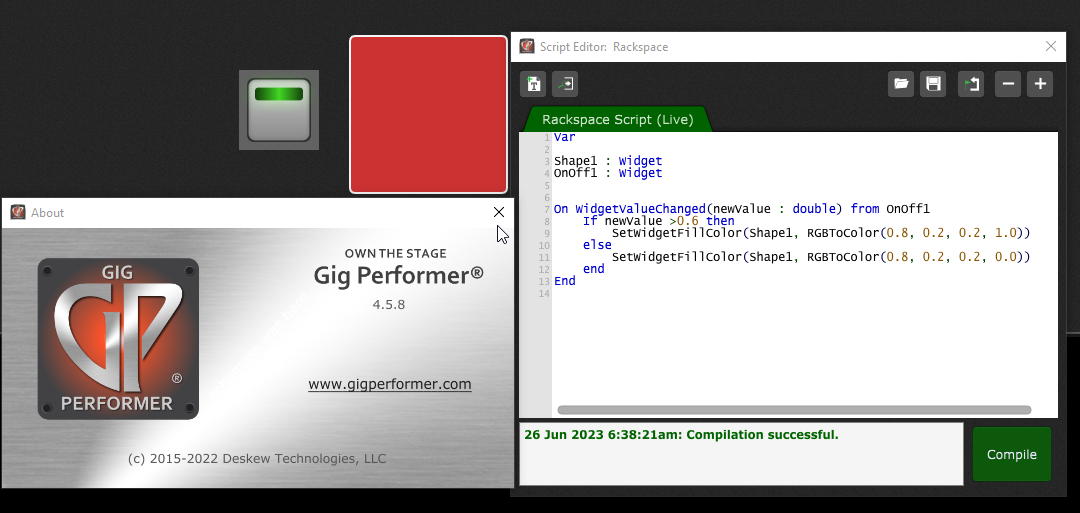Image resolution: width=1080 pixels, height=513 pixels.
Task: Select the Rackspace Script (Live) tab
Action: click(617, 119)
